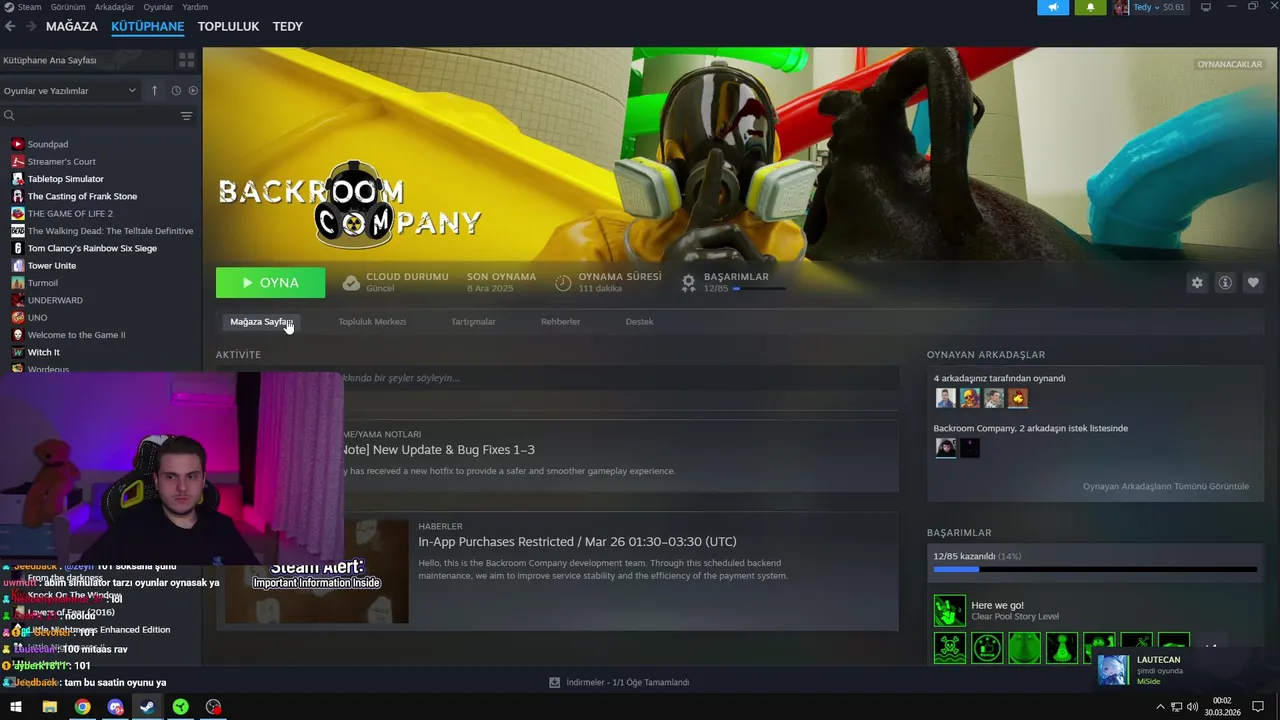Open the İndirmeler downloads status
This screenshot has width=1280, height=720.
[619, 682]
